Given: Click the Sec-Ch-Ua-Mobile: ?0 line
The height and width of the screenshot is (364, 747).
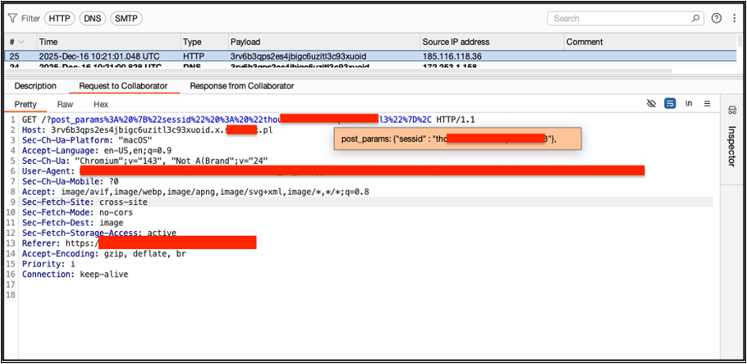Looking at the screenshot, I should 70,182.
